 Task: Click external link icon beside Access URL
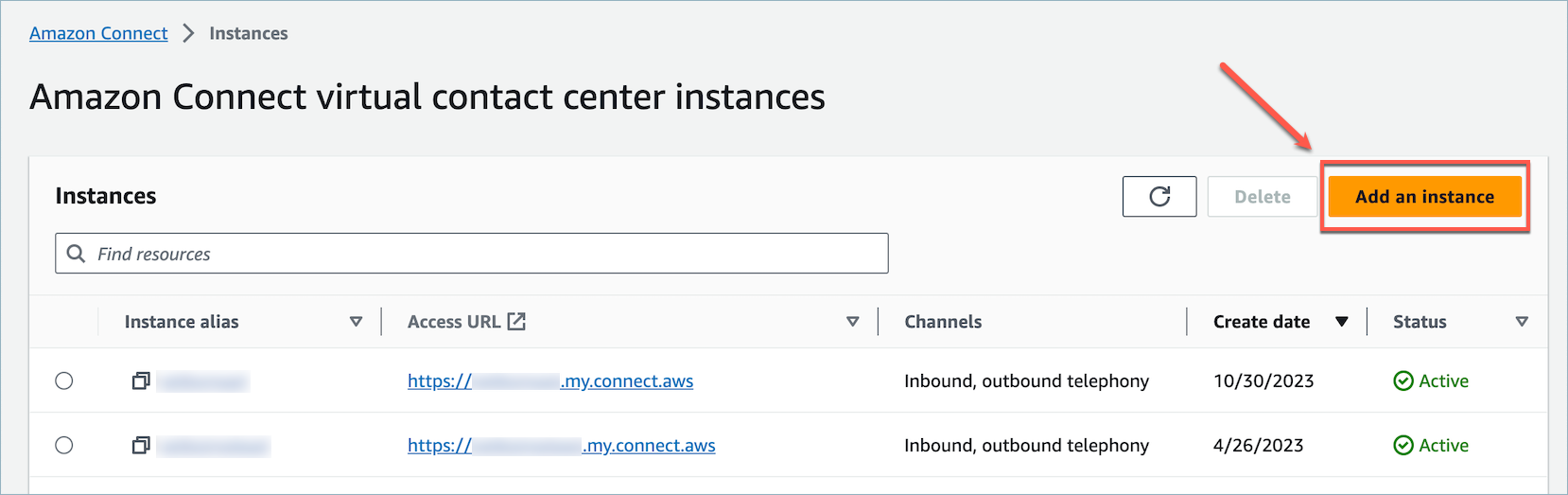point(516,322)
